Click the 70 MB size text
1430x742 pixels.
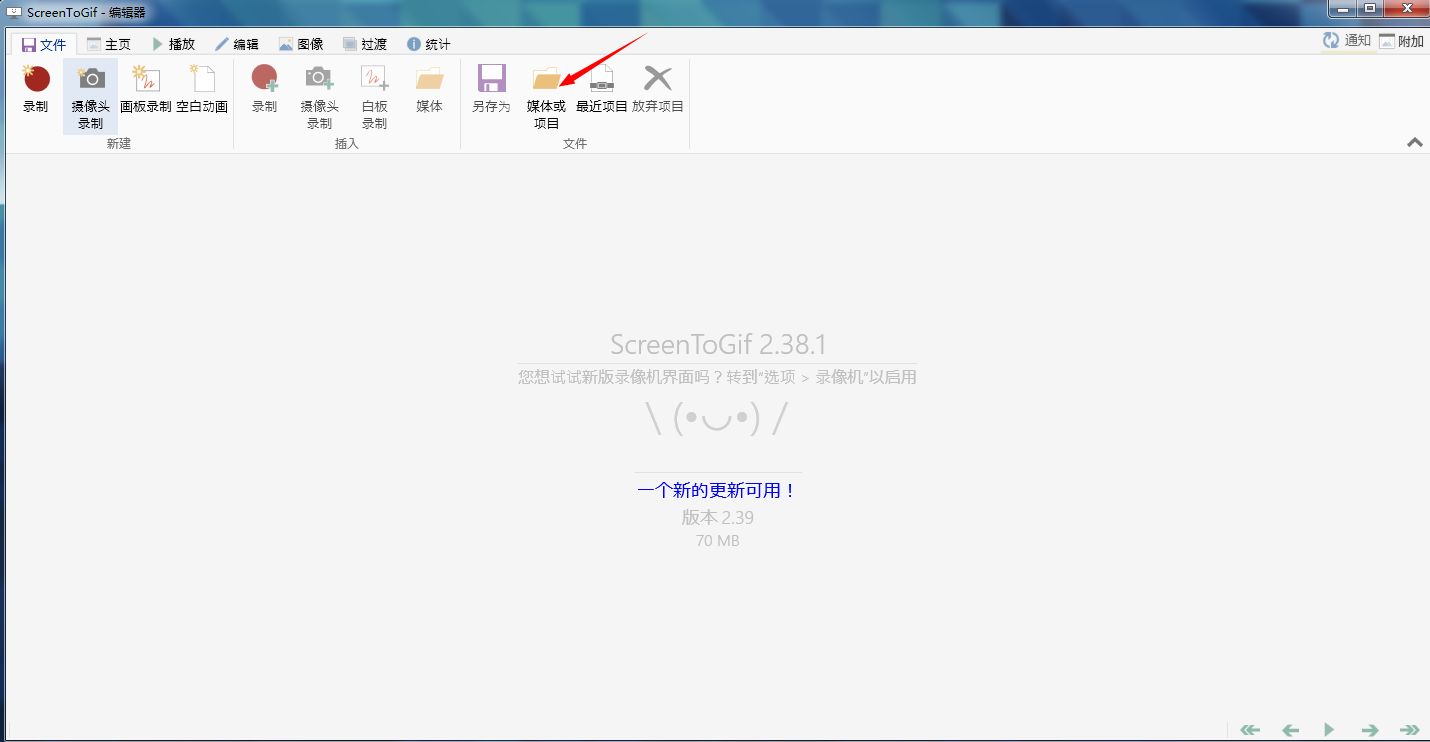tap(717, 541)
